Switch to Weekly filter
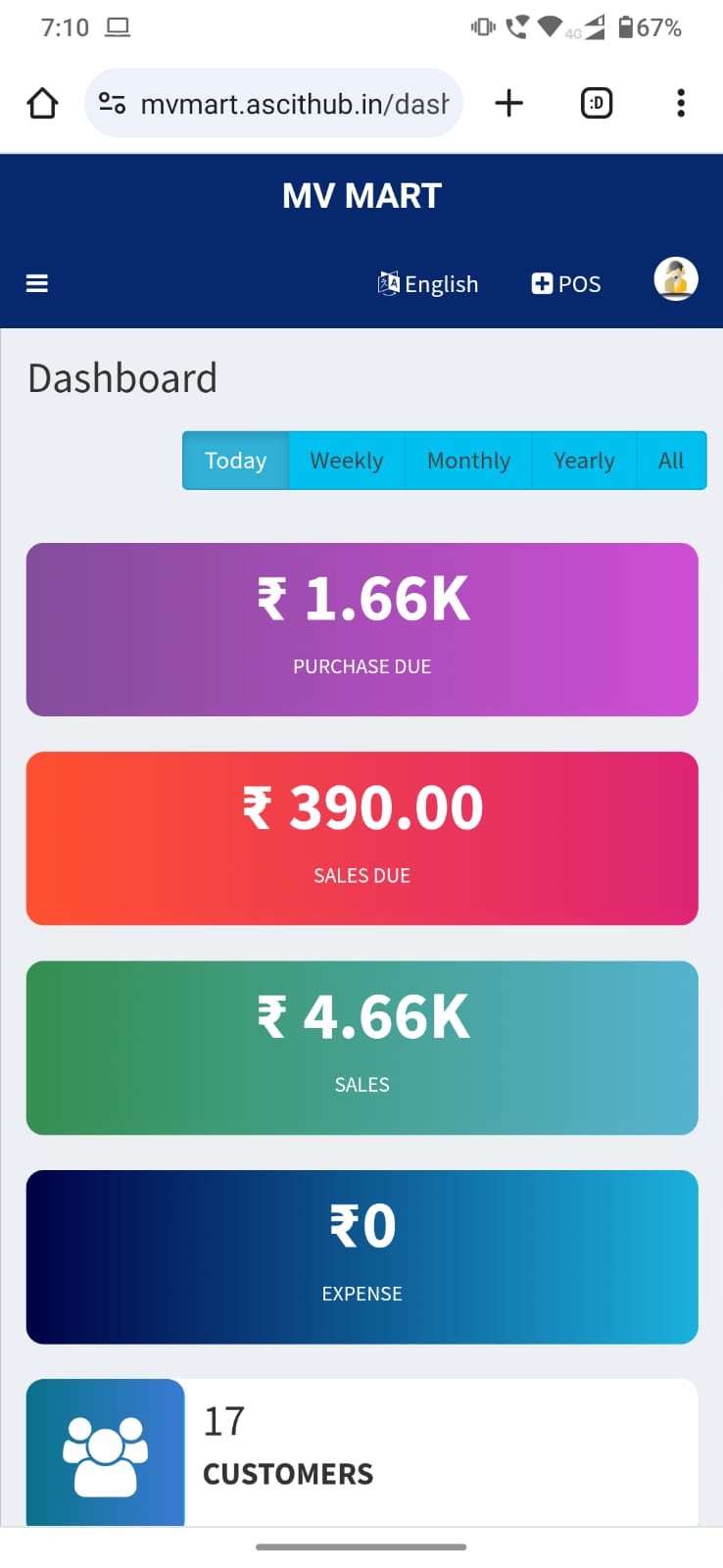Screen dimensions: 723x1568 coord(346,461)
